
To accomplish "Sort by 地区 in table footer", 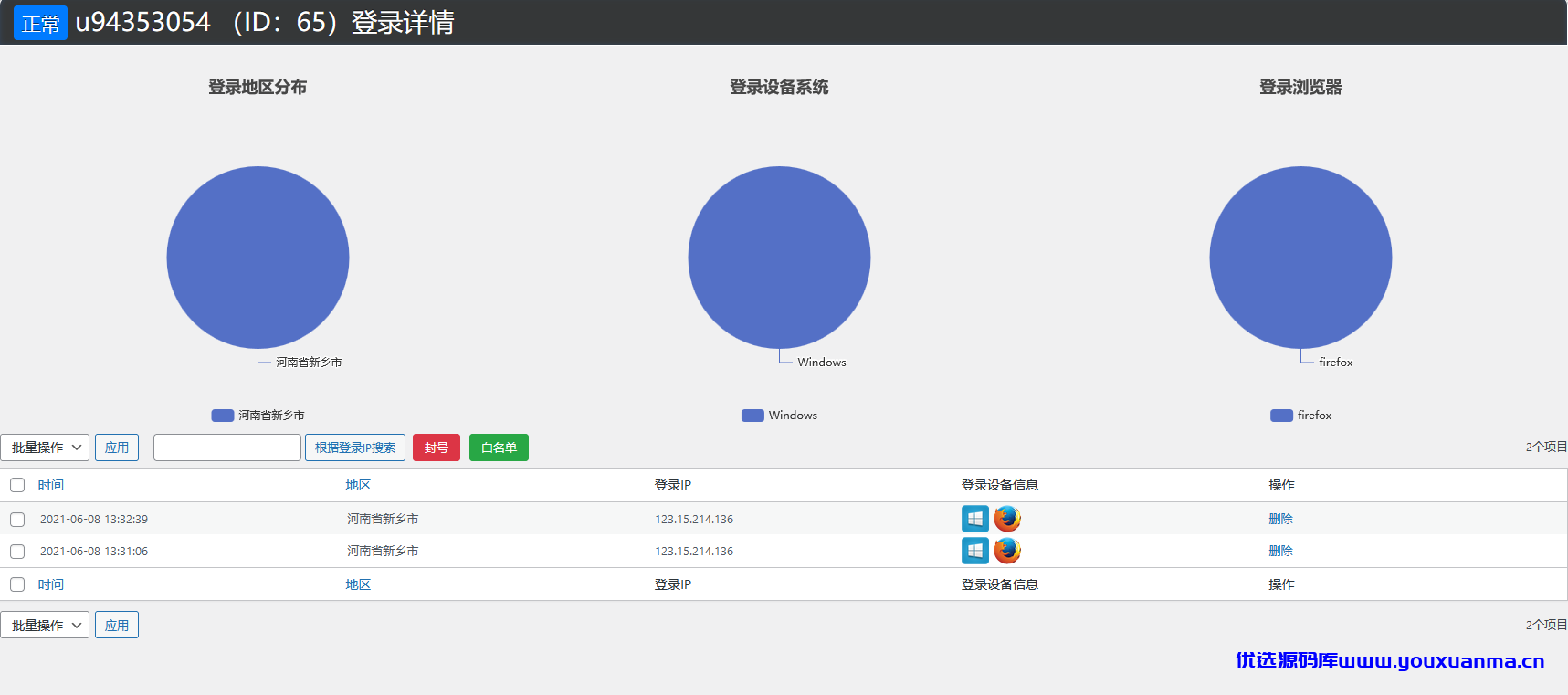I will point(358,584).
